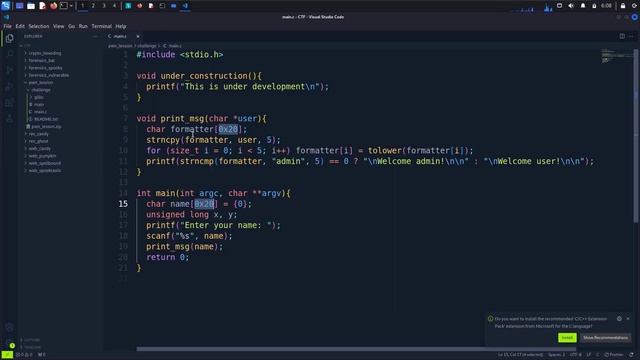Screen dimensions: 640x360
Task: Click the volume icon in system tray
Action: [571, 6]
